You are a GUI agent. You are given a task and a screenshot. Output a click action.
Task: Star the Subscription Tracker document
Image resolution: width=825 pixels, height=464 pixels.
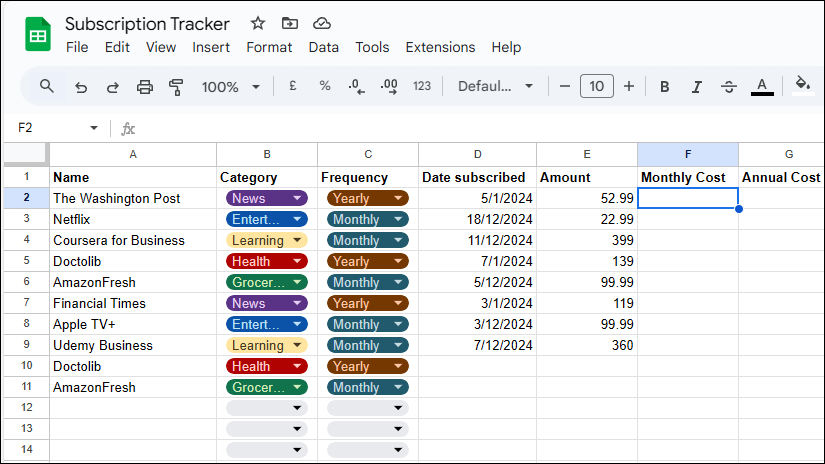[257, 23]
